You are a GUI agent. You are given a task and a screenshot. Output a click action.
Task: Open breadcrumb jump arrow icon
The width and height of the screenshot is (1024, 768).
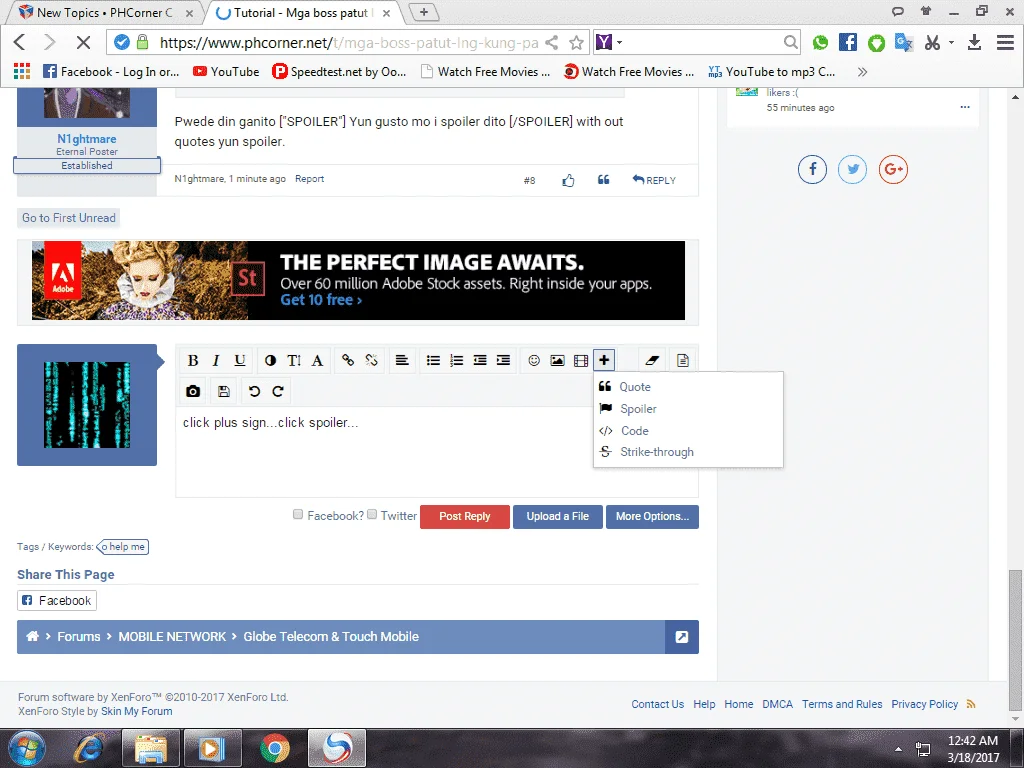[x=681, y=637]
